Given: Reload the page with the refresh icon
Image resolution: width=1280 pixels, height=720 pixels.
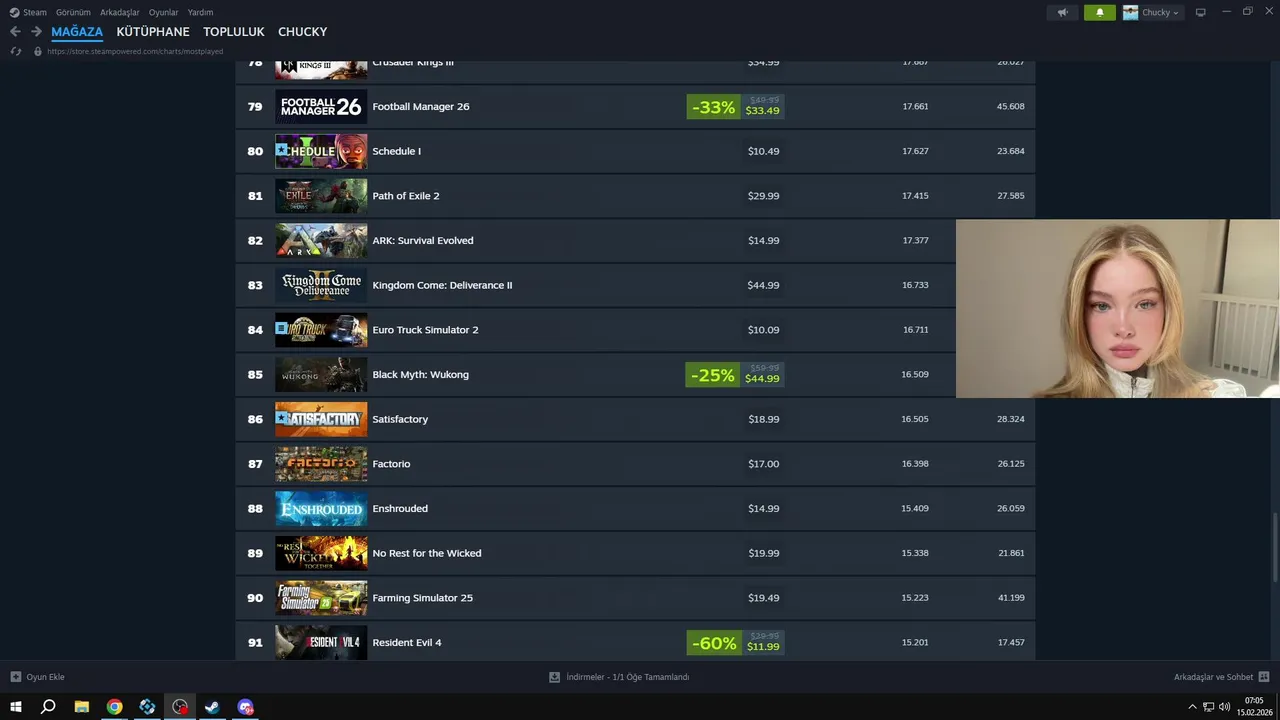Looking at the screenshot, I should (x=16, y=51).
